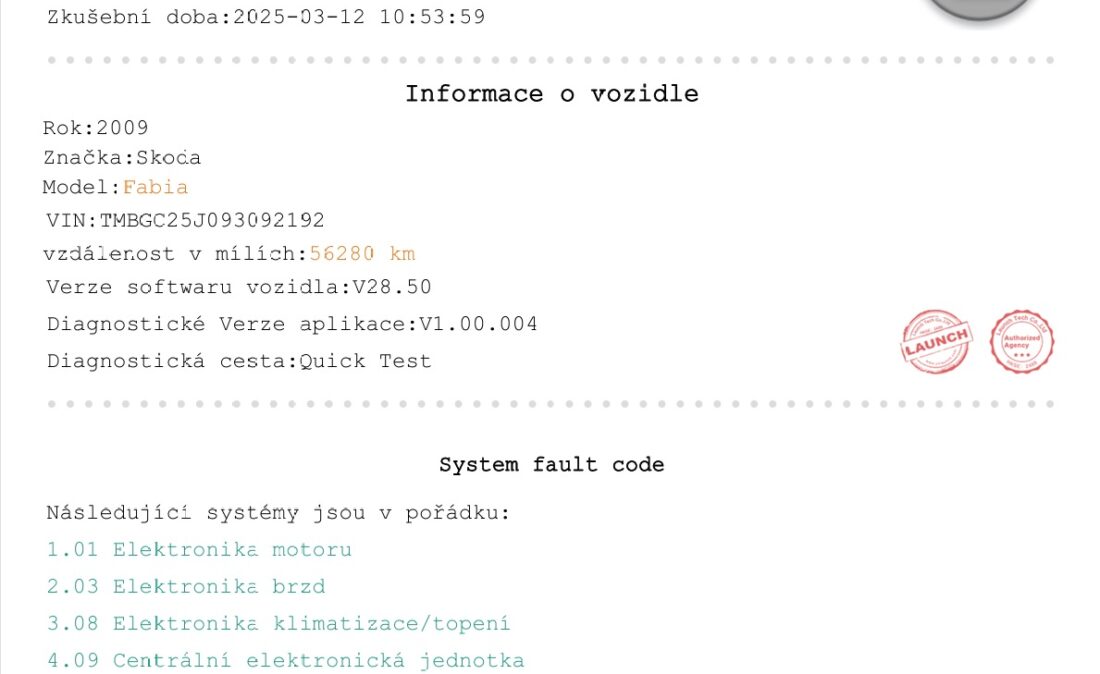
Task: Select 4.09 Centrální elektronická jednotka
Action: coord(286,661)
